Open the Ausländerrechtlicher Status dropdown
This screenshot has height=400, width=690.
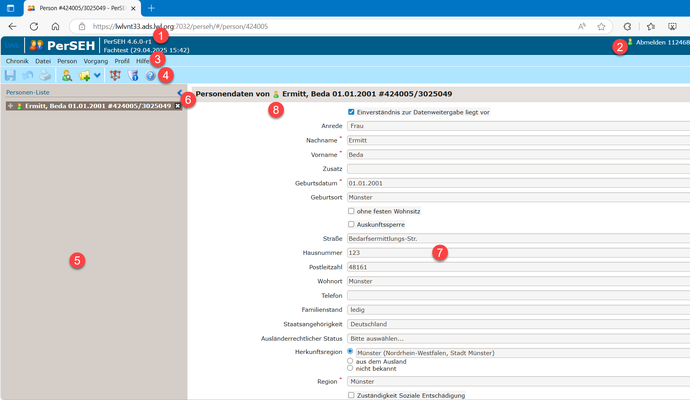click(520, 338)
